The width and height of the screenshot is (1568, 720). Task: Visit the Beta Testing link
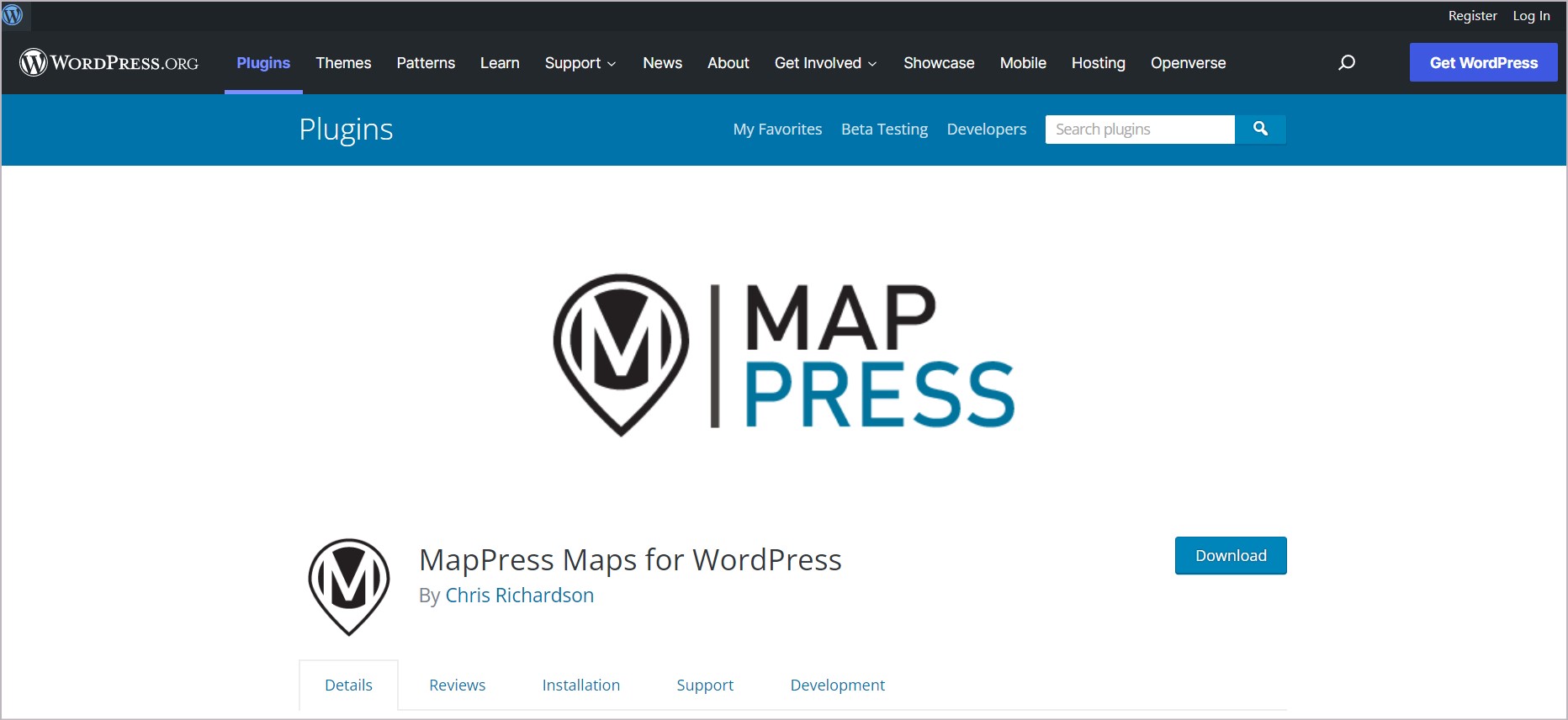884,129
